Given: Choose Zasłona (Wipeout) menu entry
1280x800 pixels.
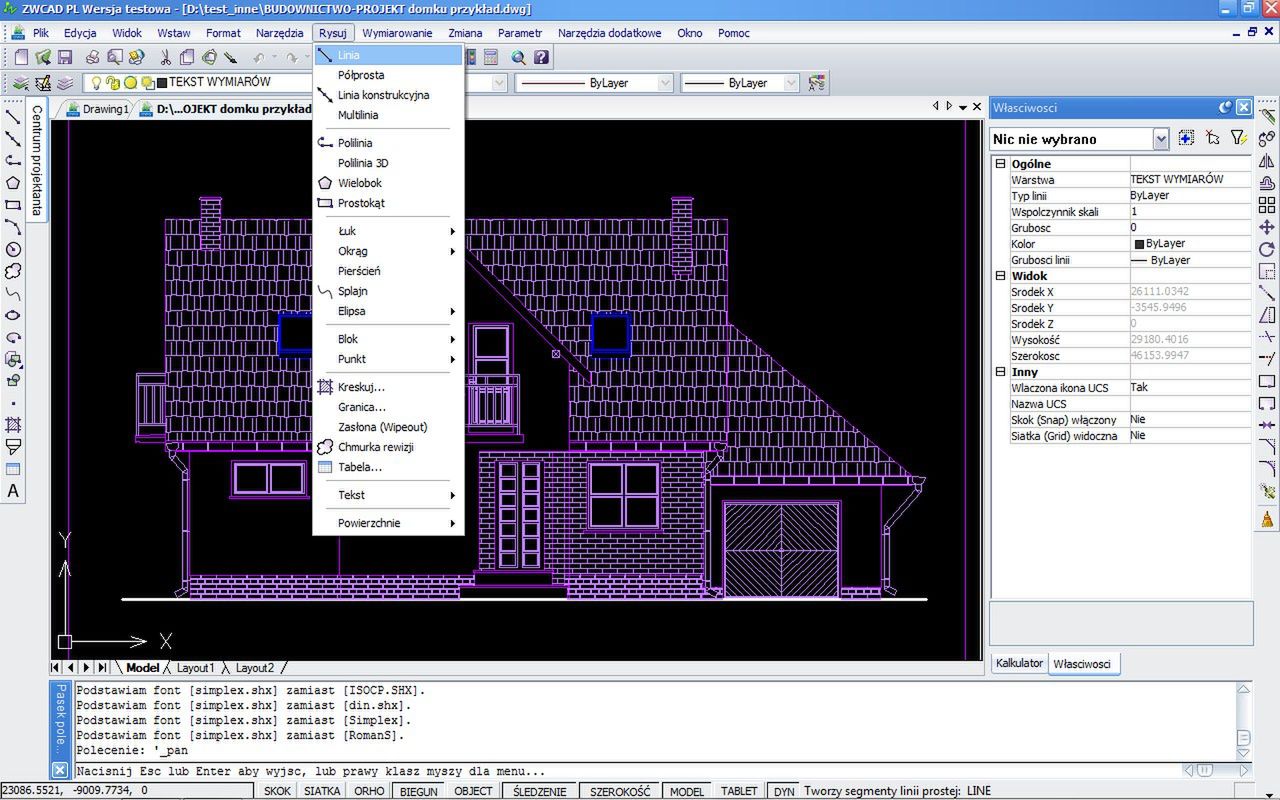Looking at the screenshot, I should [388, 427].
